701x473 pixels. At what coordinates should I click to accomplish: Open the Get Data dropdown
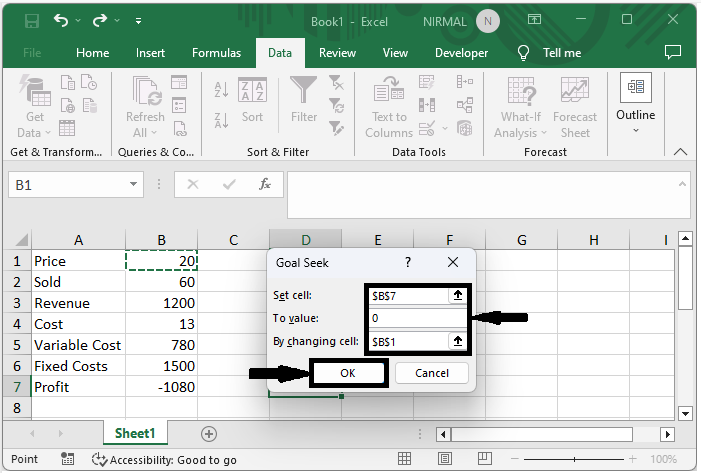tap(34, 107)
